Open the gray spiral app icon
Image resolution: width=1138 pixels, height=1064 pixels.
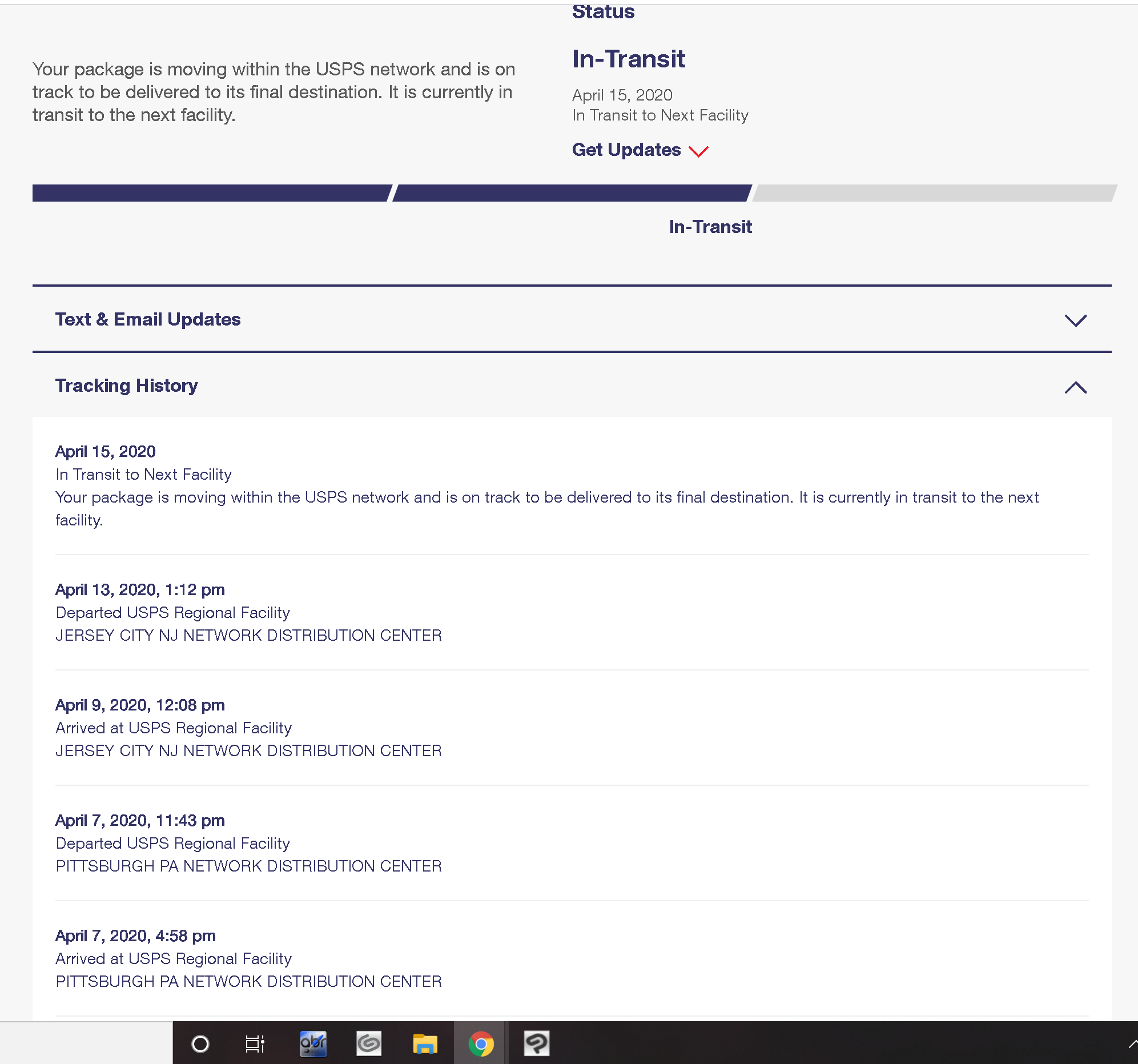(369, 1044)
